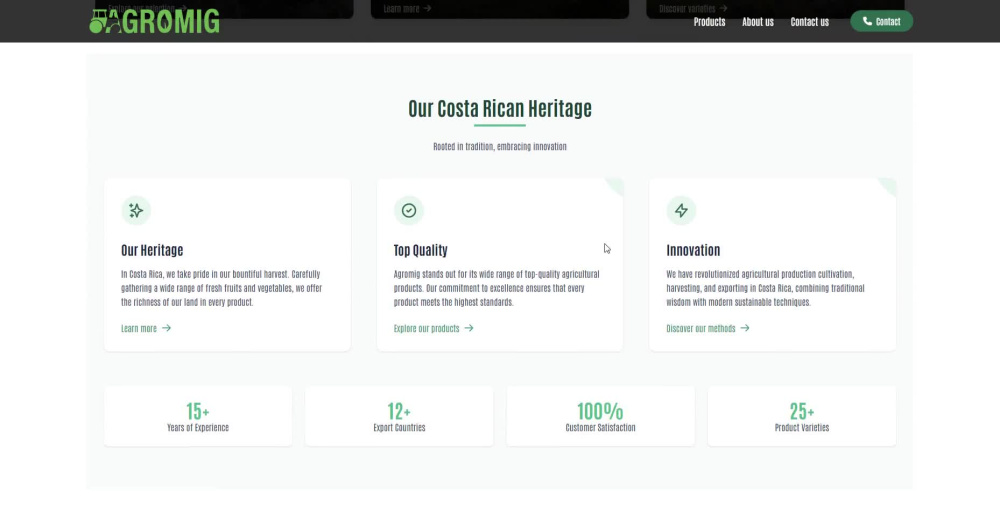This screenshot has height=519, width=1000.
Task: Click the 12+ Export Countries stat
Action: [x=399, y=416]
